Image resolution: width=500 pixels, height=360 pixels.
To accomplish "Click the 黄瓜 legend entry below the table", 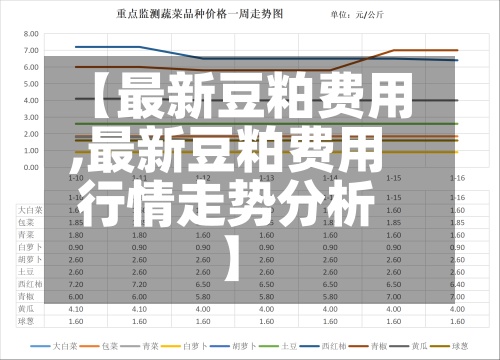I will pos(408,346).
